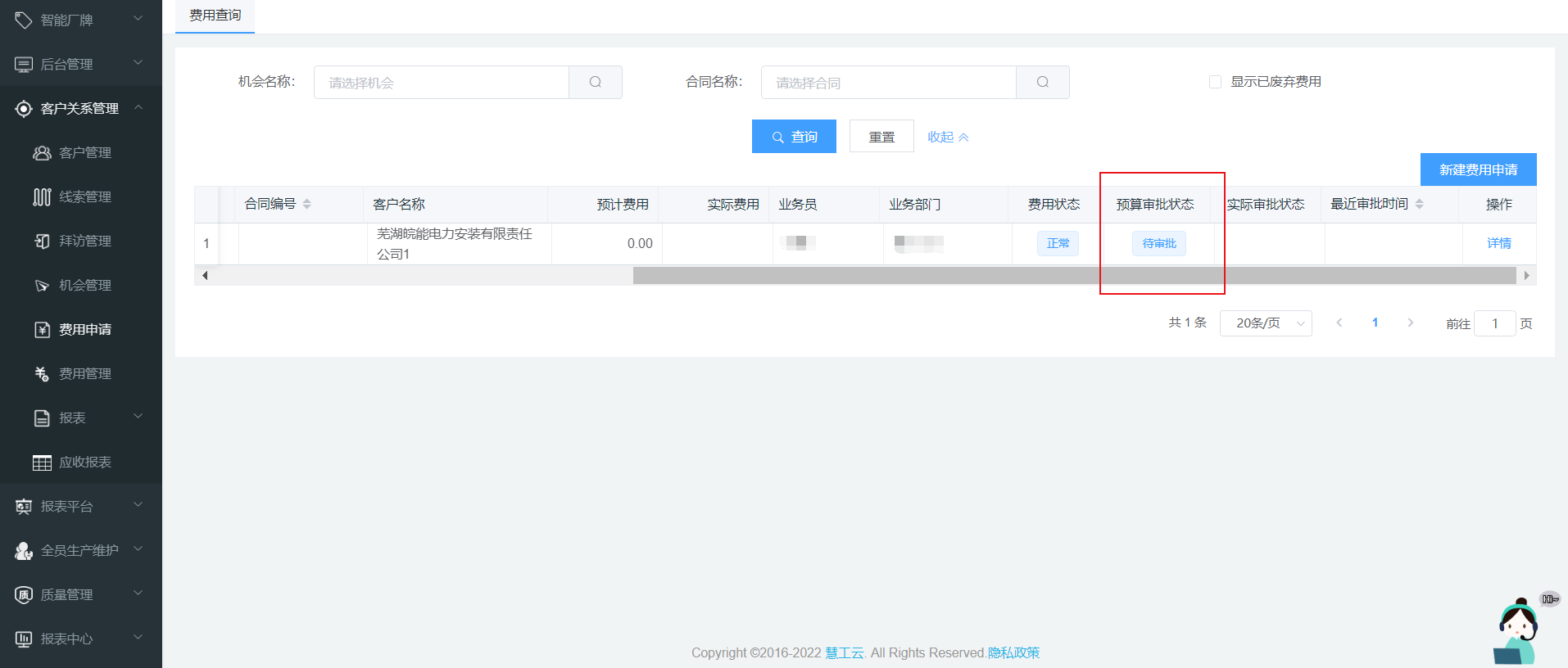Click the 新建费用申请 button

(1478, 169)
